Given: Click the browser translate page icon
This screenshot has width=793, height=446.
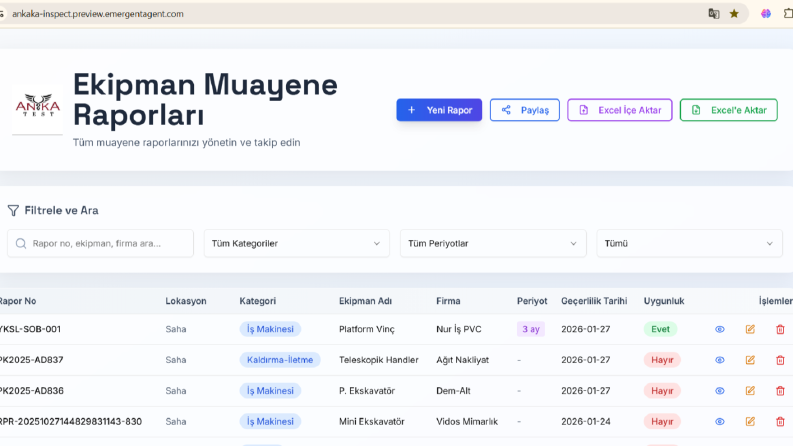Looking at the screenshot, I should pos(714,14).
